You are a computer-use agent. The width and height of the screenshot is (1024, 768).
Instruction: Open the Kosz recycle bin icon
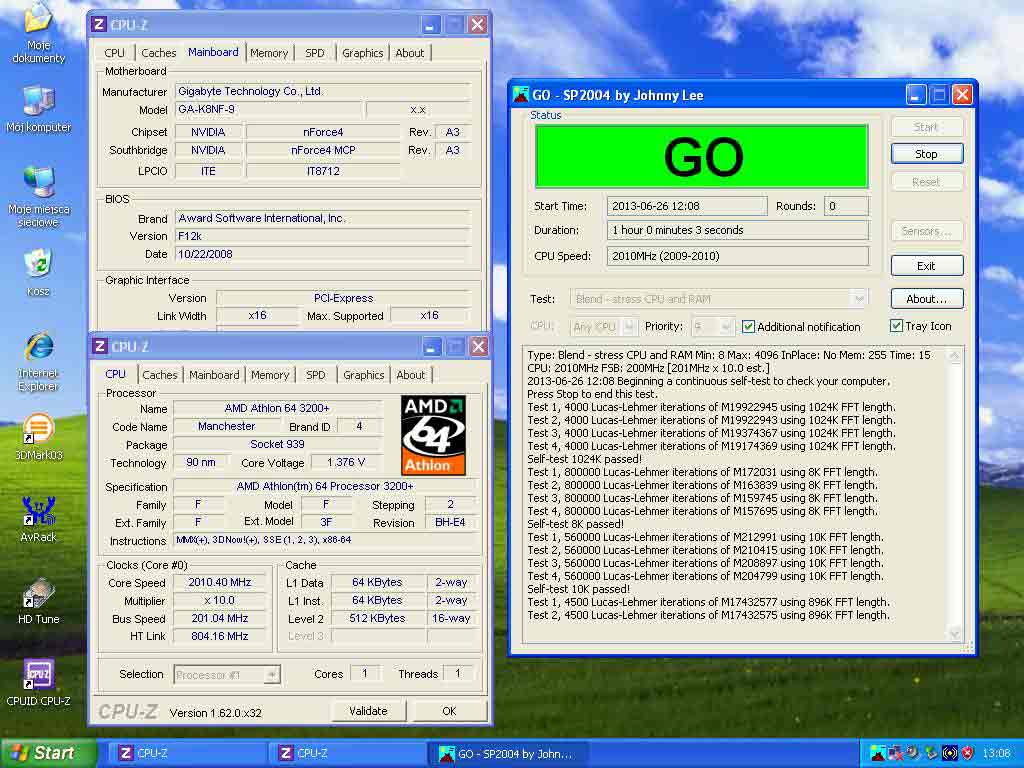(38, 265)
